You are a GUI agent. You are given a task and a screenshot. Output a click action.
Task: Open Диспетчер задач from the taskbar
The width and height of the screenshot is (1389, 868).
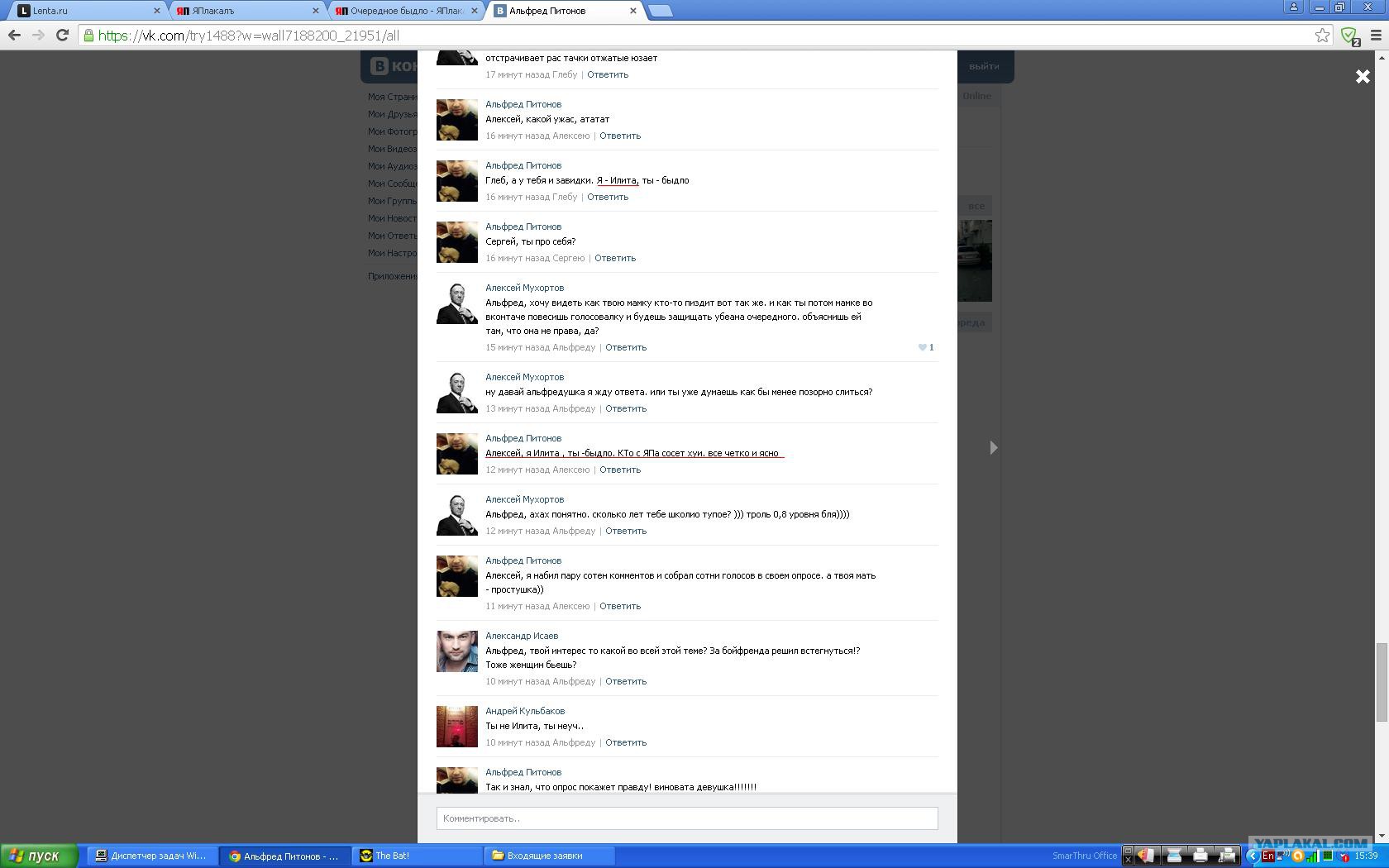(x=153, y=856)
